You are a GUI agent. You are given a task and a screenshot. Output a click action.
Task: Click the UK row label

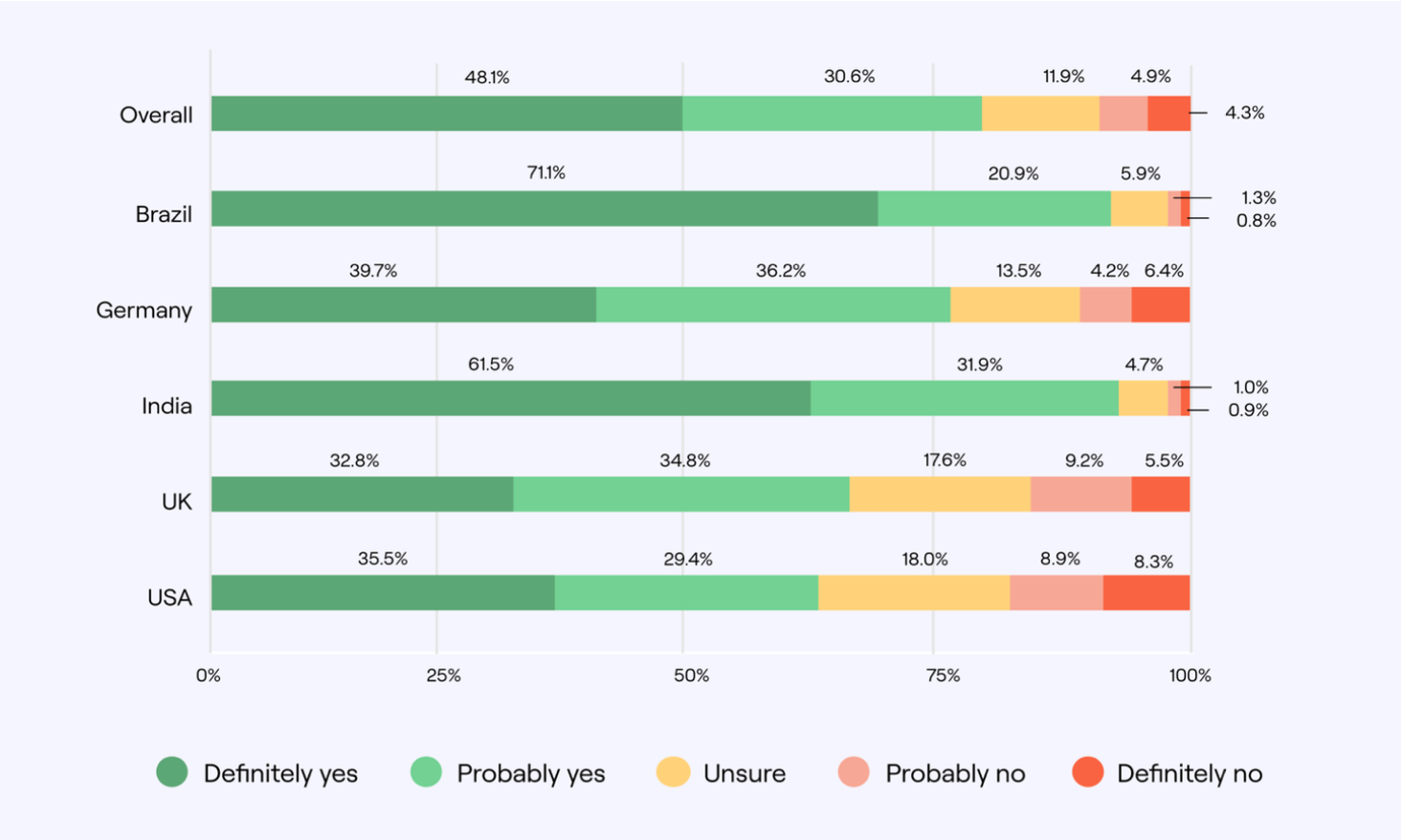point(176,501)
